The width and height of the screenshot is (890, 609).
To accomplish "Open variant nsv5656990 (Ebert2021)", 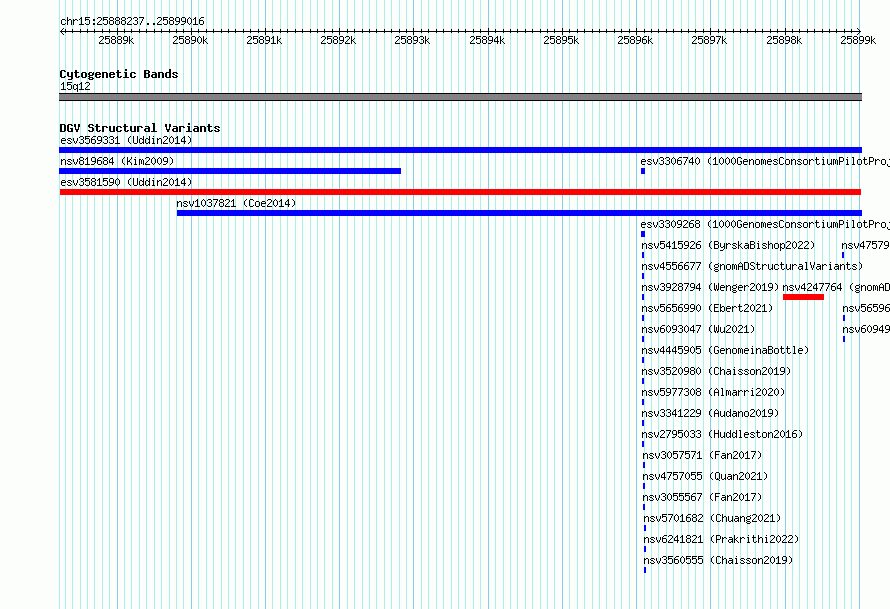I will [x=707, y=308].
